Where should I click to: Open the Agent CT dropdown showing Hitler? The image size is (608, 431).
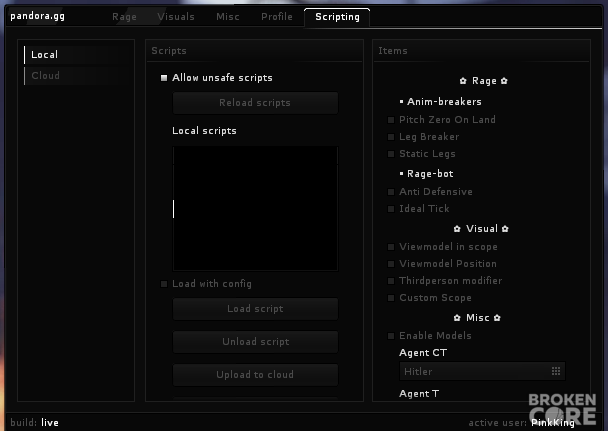coord(482,372)
